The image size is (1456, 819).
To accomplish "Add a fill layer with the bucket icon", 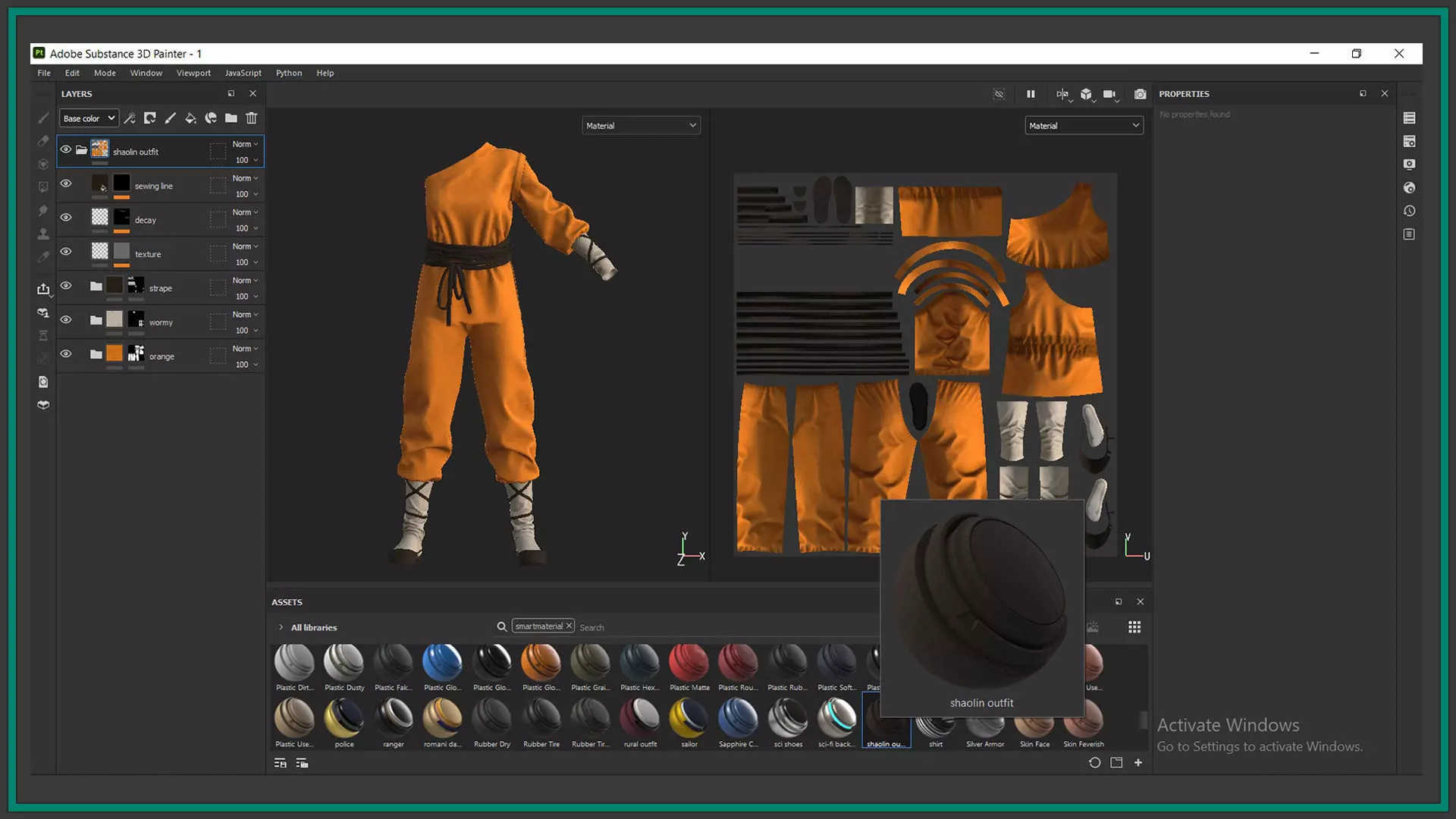I will (x=190, y=118).
